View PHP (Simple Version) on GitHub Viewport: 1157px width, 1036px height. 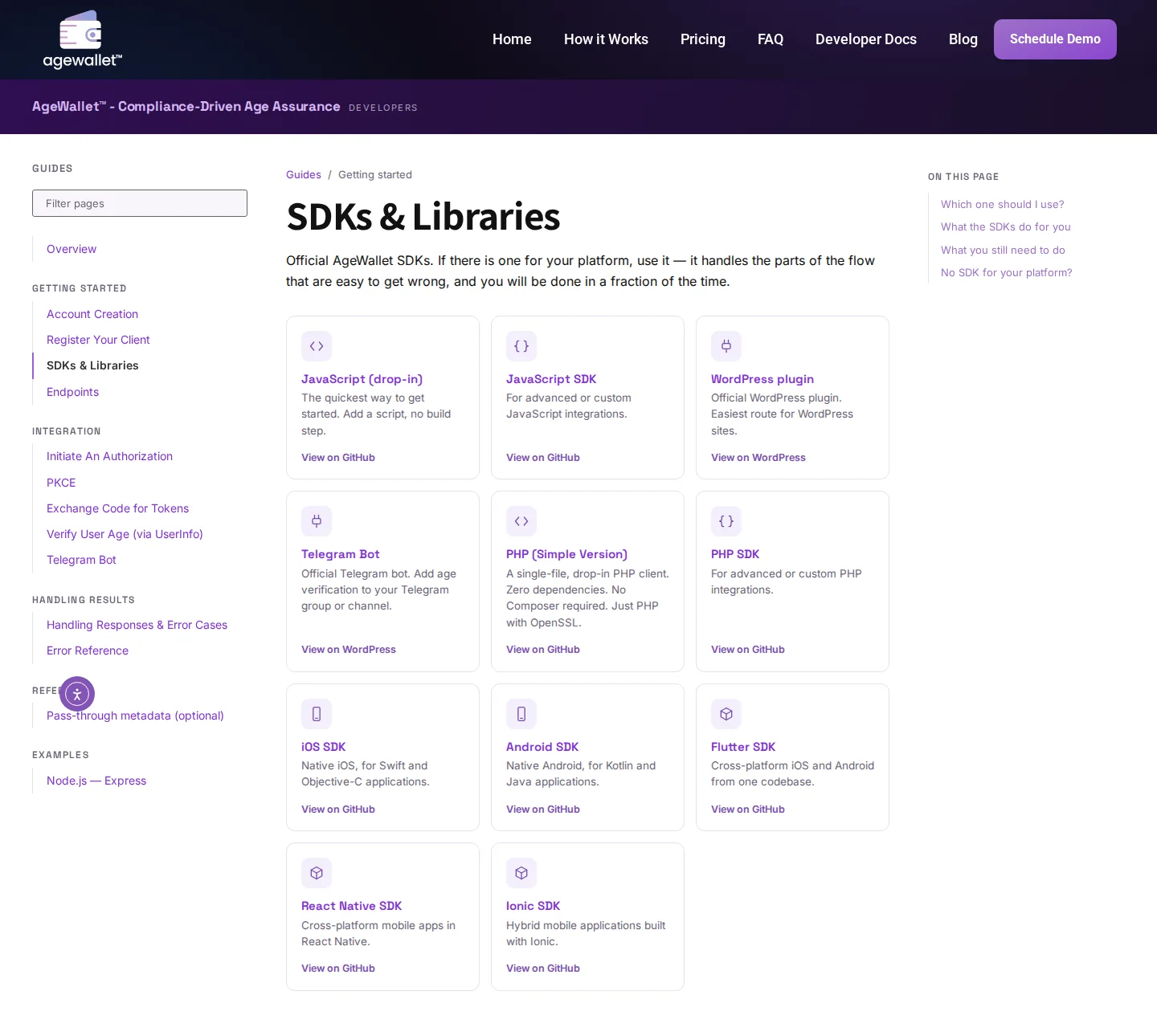(x=543, y=650)
